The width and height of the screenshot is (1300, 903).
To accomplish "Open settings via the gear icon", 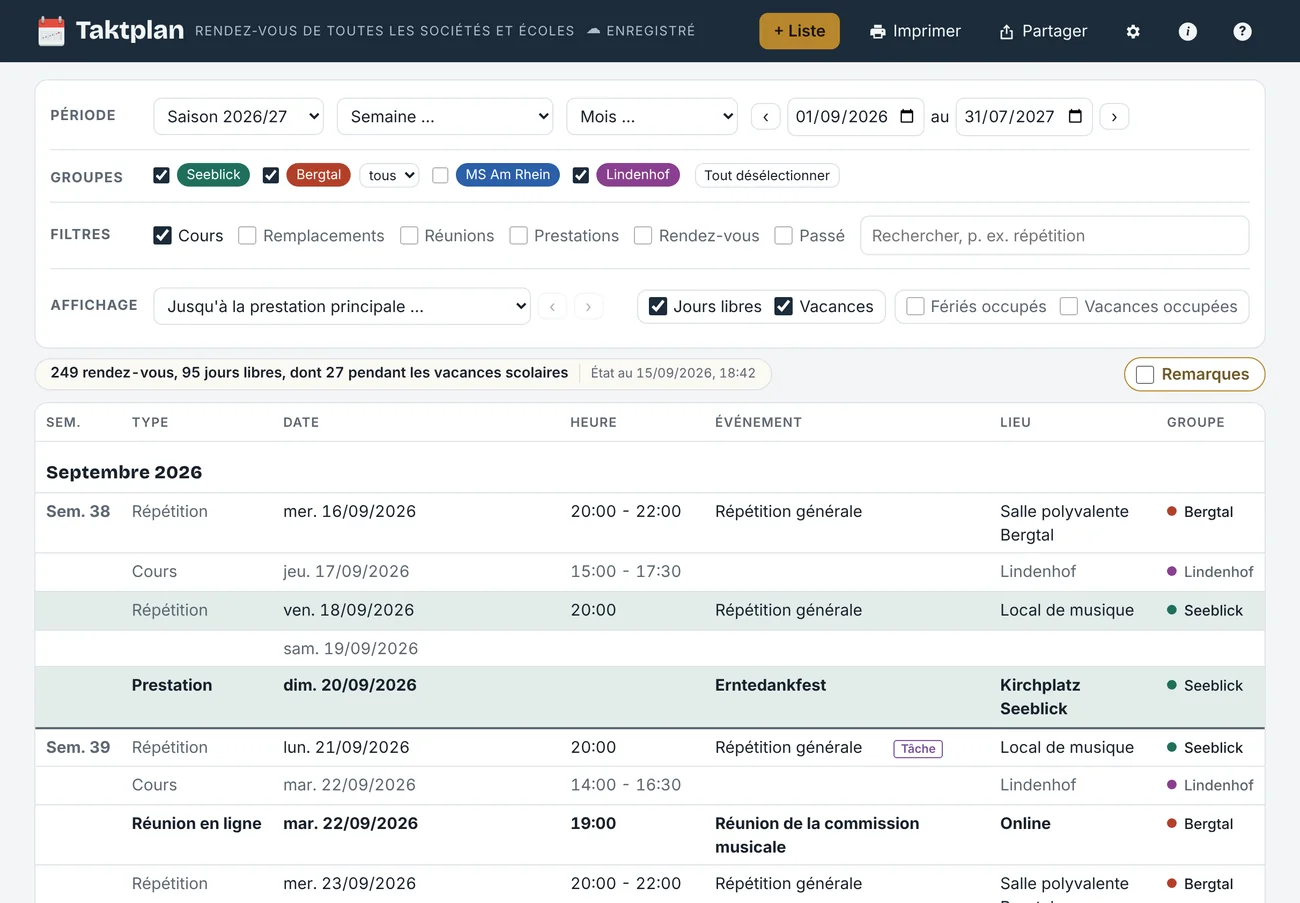I will coord(1133,31).
